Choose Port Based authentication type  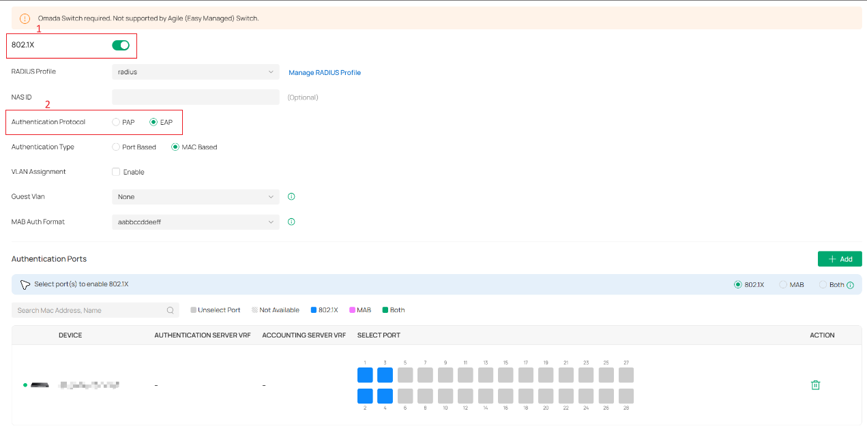(x=116, y=147)
